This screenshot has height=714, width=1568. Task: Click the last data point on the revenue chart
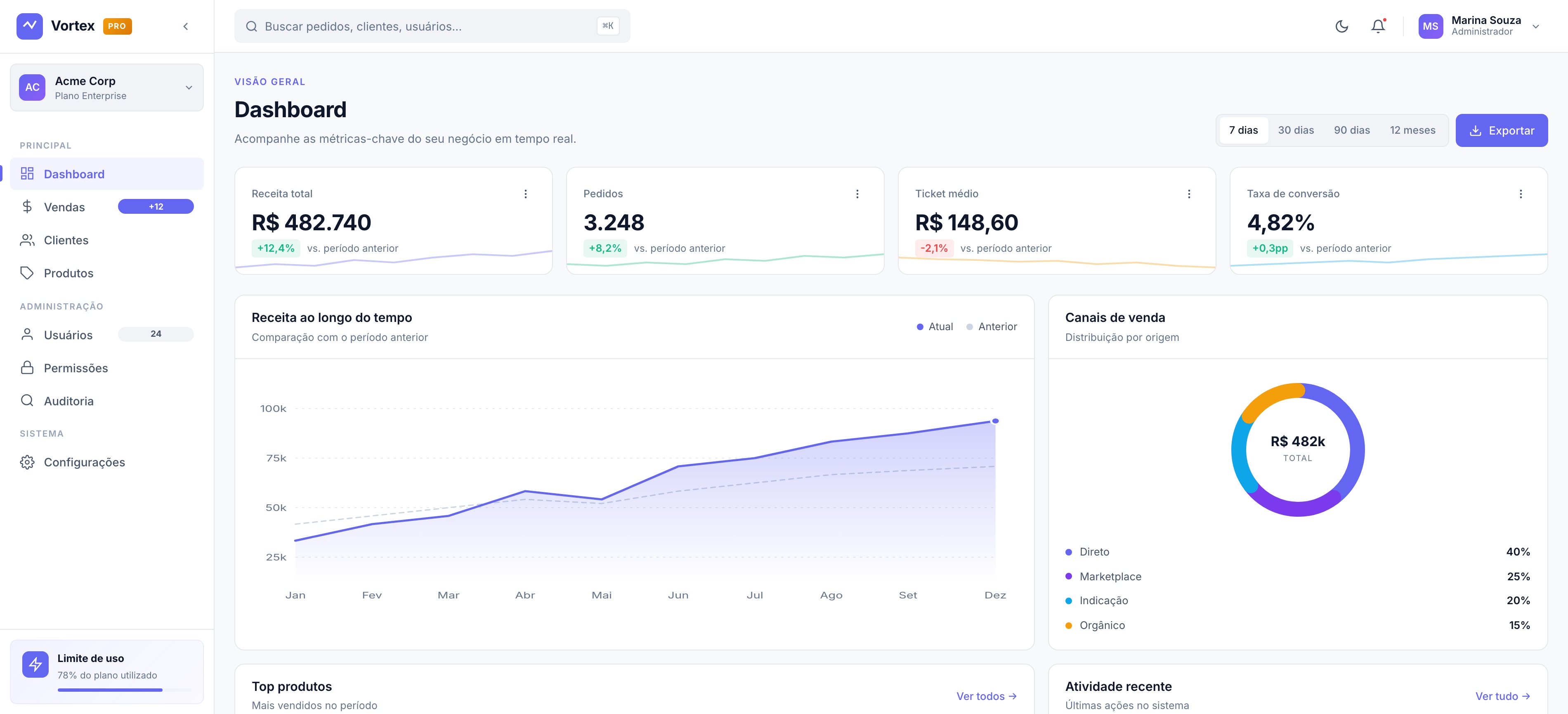[x=995, y=421]
